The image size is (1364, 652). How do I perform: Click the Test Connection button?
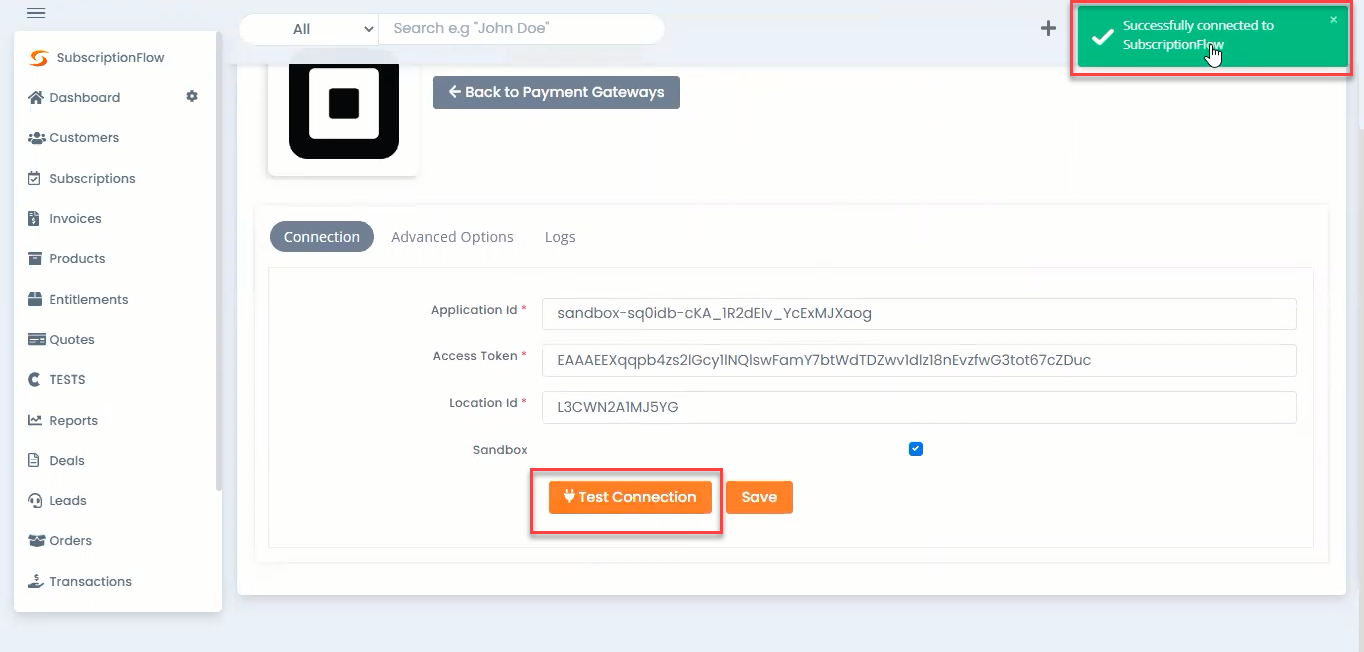point(630,497)
